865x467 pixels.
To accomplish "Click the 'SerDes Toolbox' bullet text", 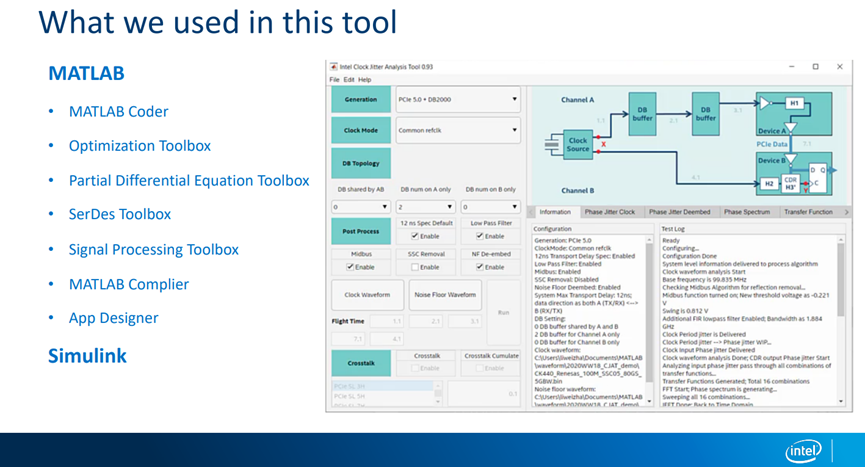I will click(120, 214).
